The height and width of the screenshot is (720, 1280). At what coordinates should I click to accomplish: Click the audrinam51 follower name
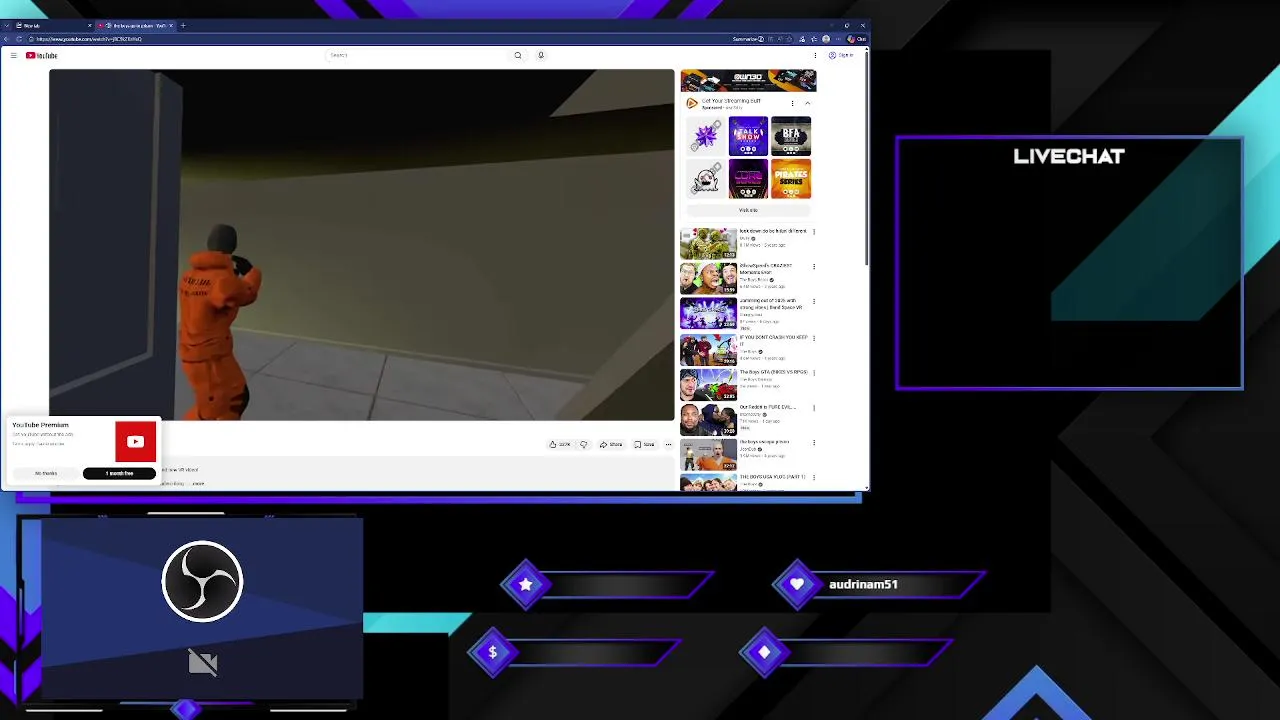[863, 584]
